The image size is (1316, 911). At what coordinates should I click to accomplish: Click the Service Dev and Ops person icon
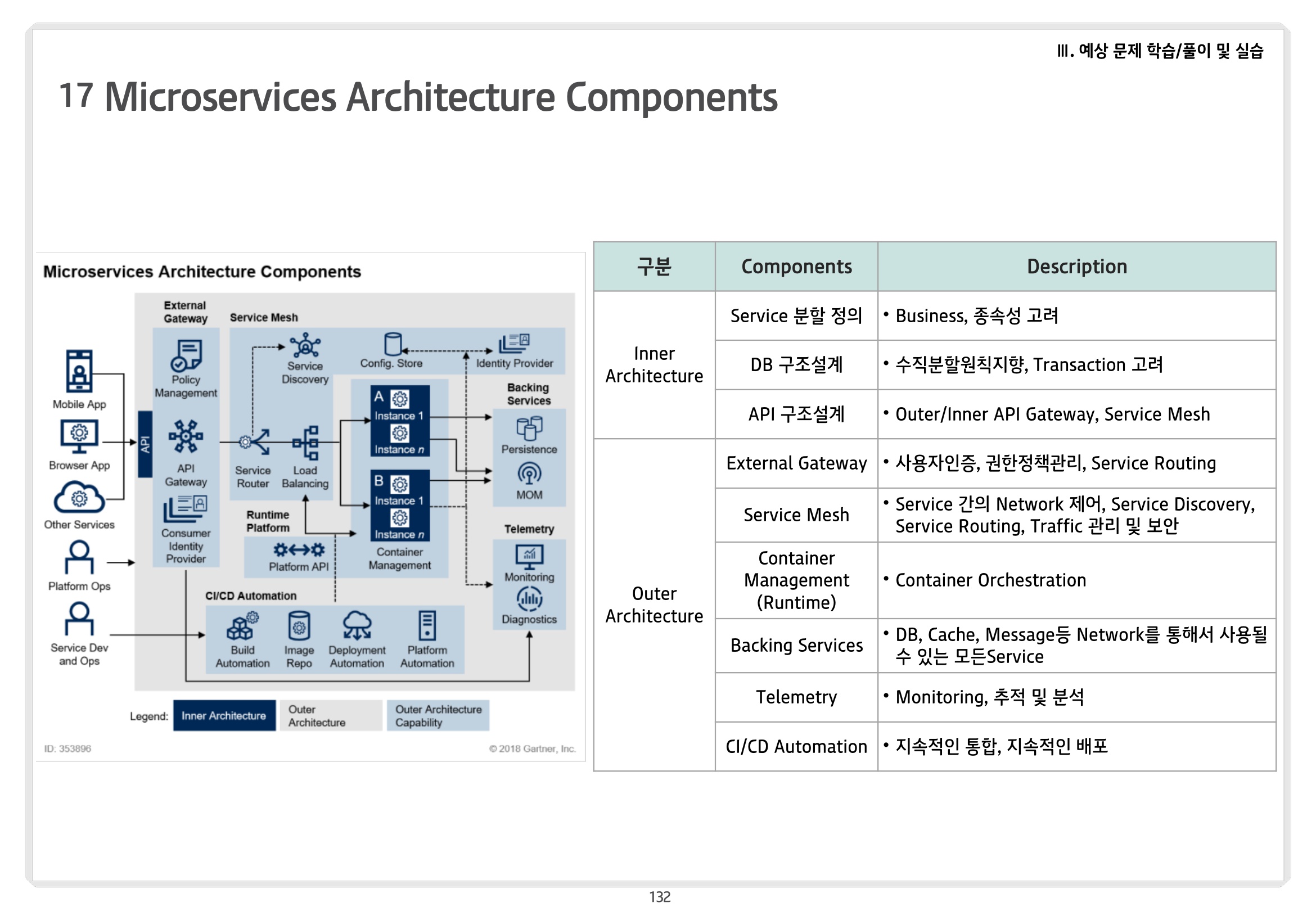coord(79,619)
